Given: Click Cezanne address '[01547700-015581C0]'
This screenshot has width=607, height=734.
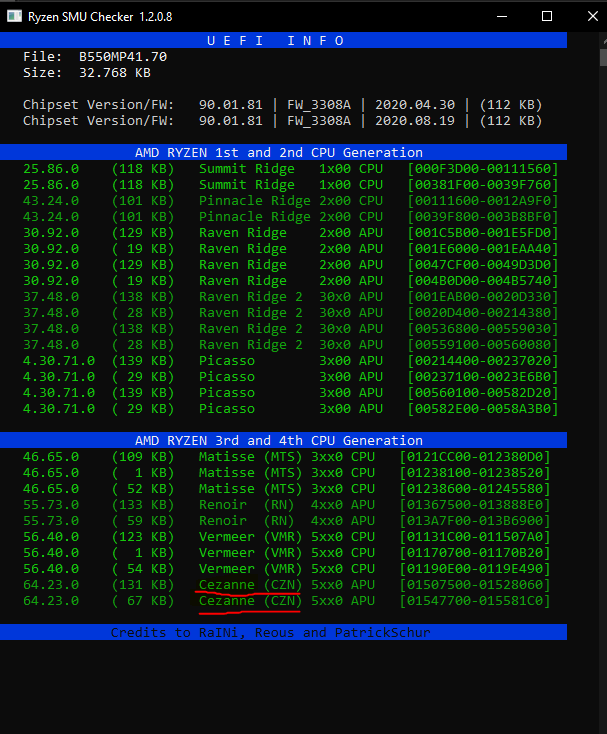Looking at the screenshot, I should tap(475, 601).
